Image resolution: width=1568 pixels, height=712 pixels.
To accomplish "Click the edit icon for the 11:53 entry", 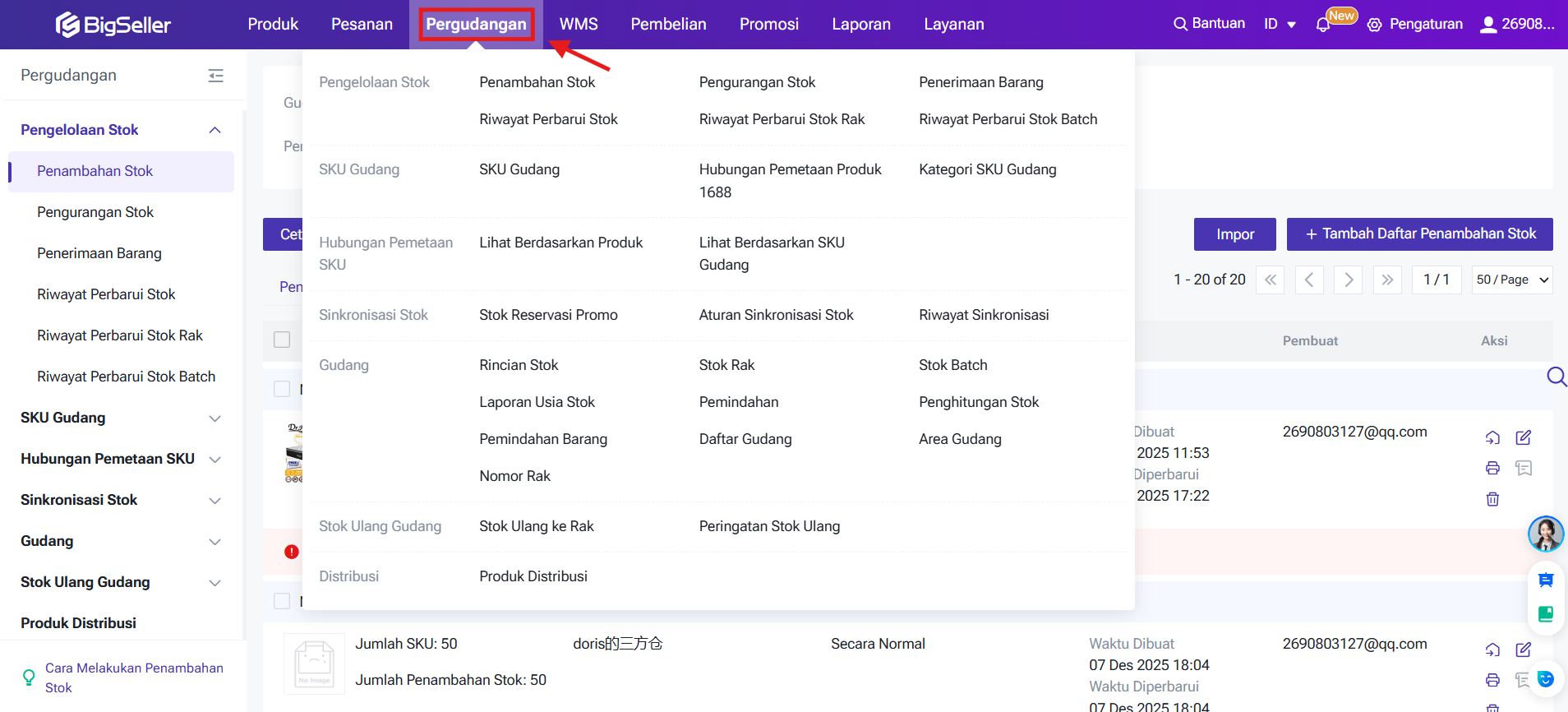I will 1523,437.
